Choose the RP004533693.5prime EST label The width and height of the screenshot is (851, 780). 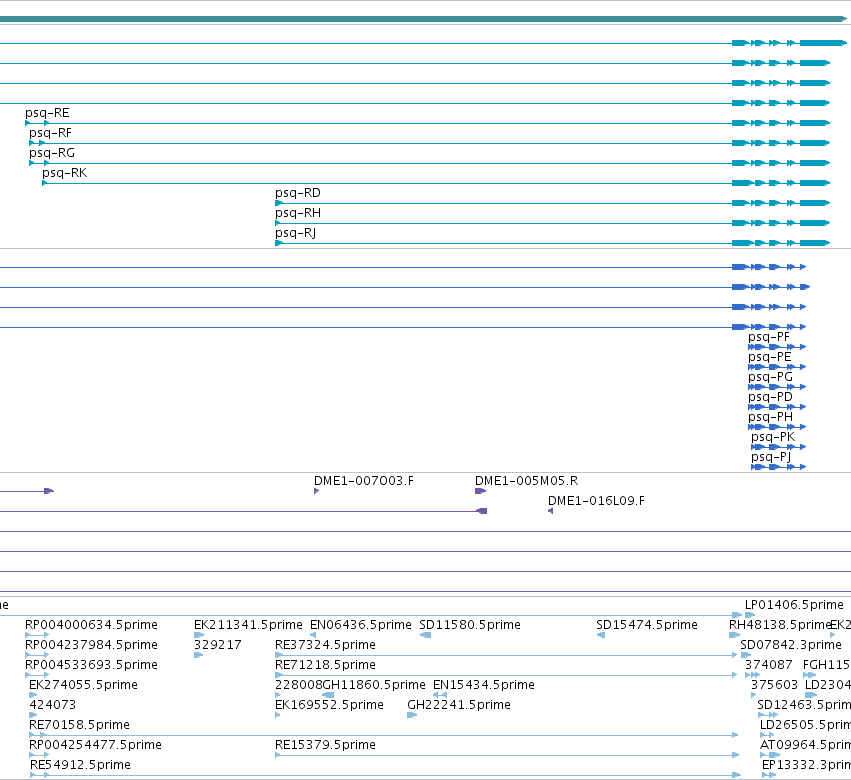tap(91, 665)
